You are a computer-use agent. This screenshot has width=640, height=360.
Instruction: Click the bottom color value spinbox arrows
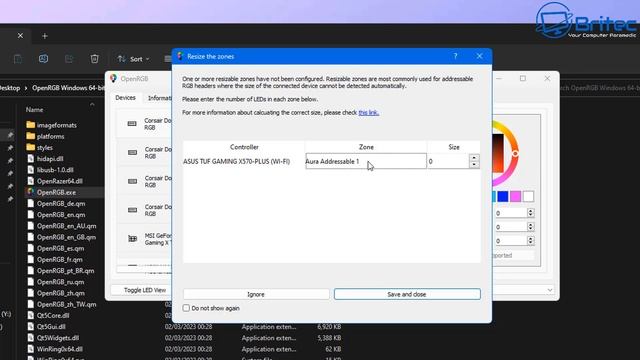[x=531, y=241]
